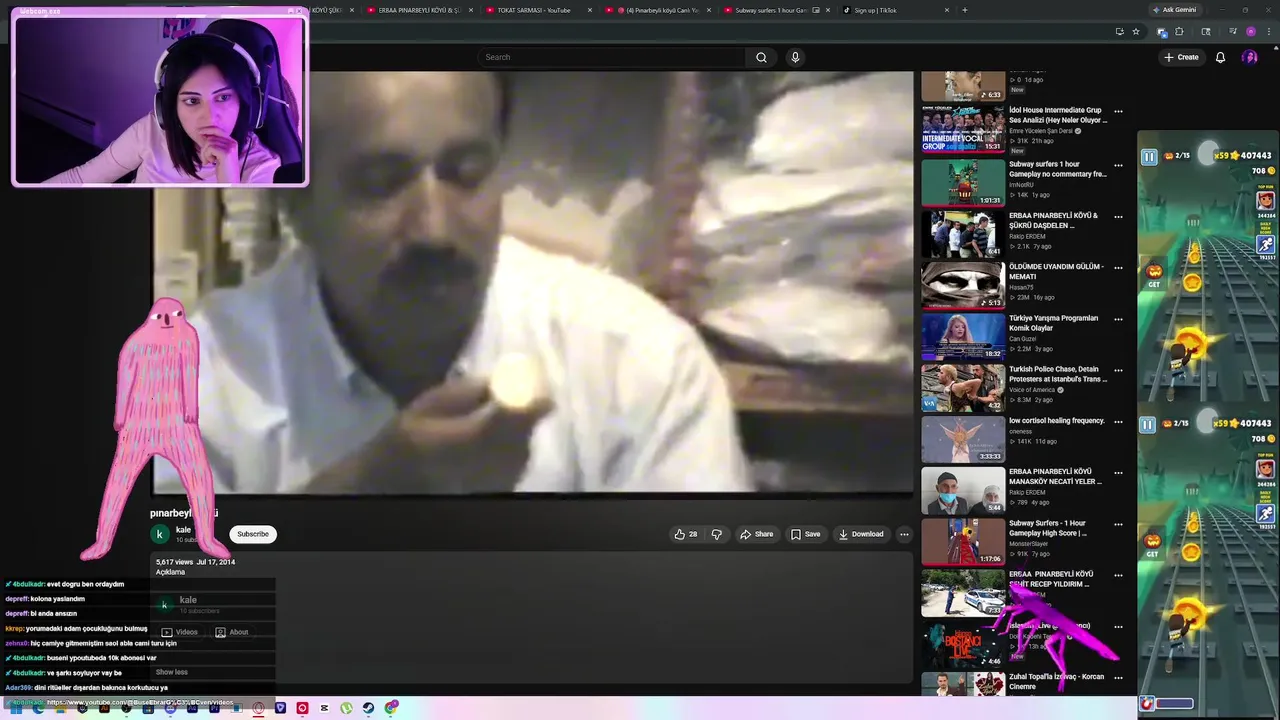Open YouTube notifications bell
Screen dimensions: 1280x720
(1220, 57)
